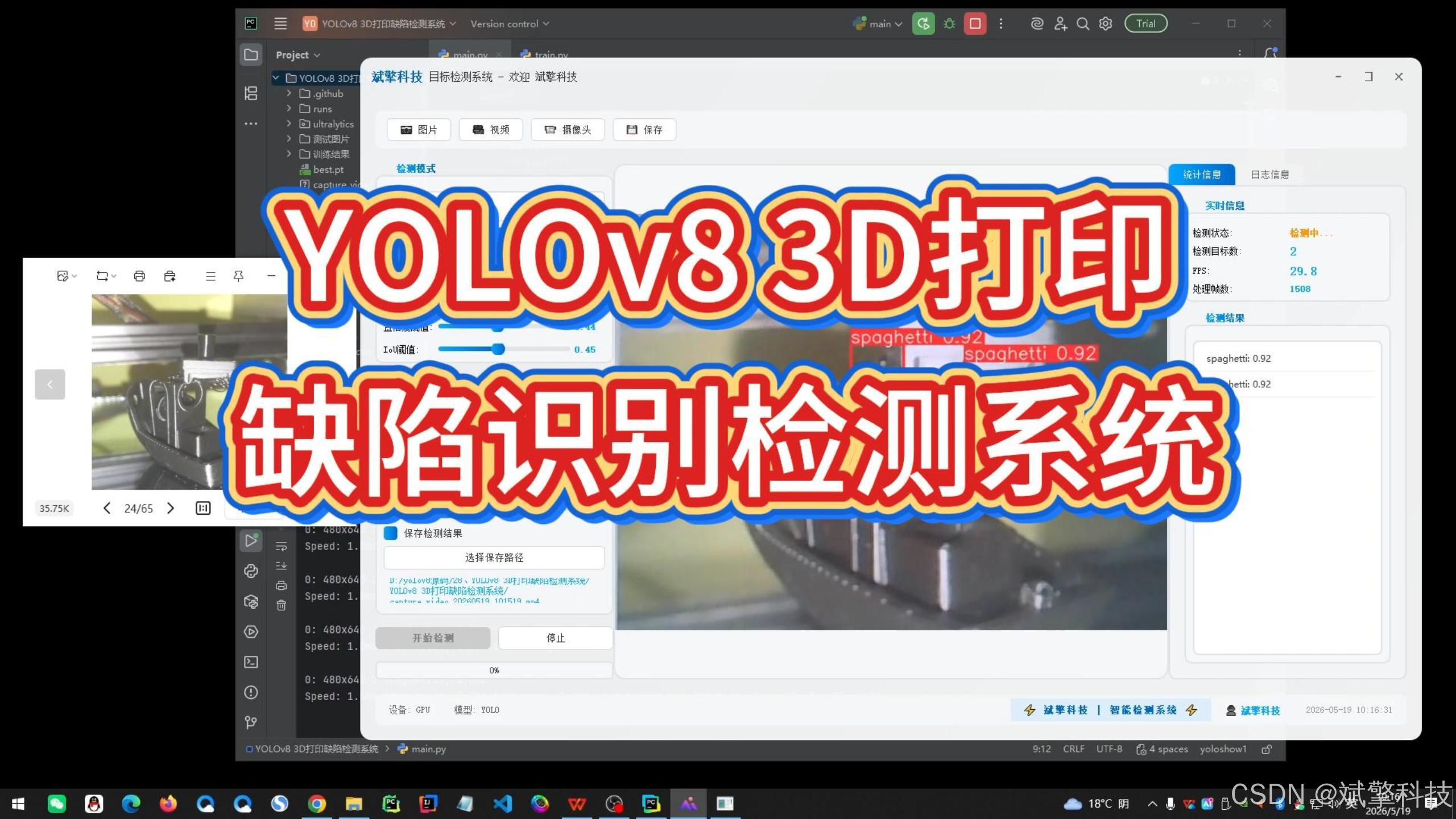
Task: Go to previous image using bottom arrow
Action: (106, 508)
